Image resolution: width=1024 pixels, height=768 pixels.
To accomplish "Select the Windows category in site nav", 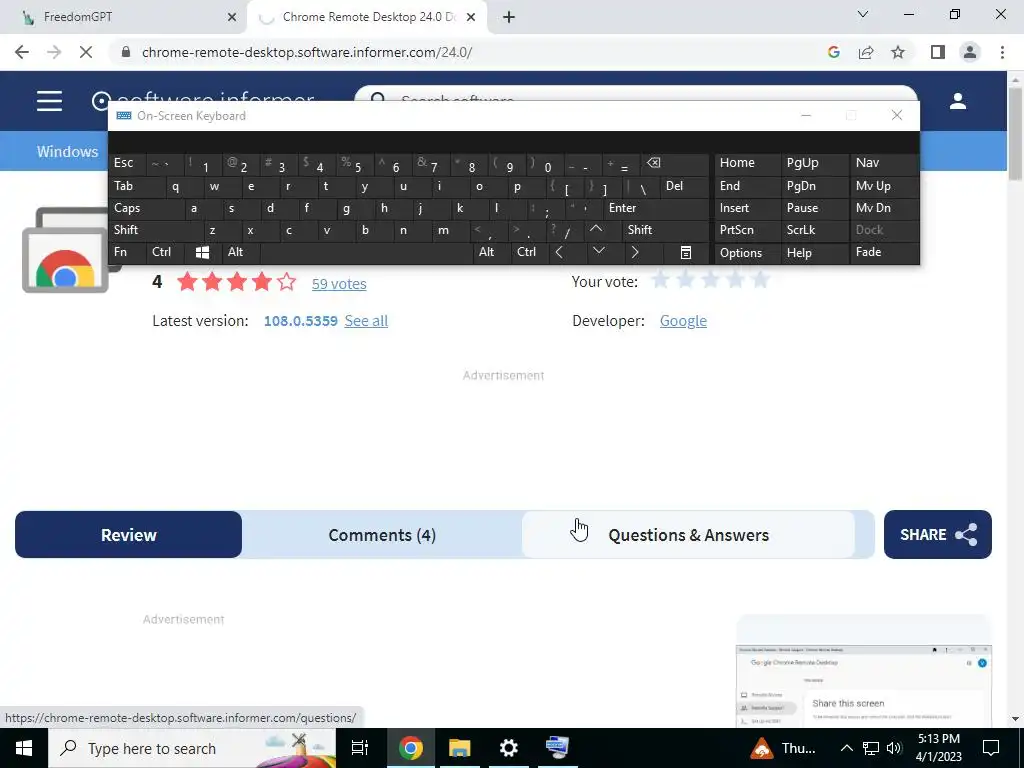I will (67, 152).
